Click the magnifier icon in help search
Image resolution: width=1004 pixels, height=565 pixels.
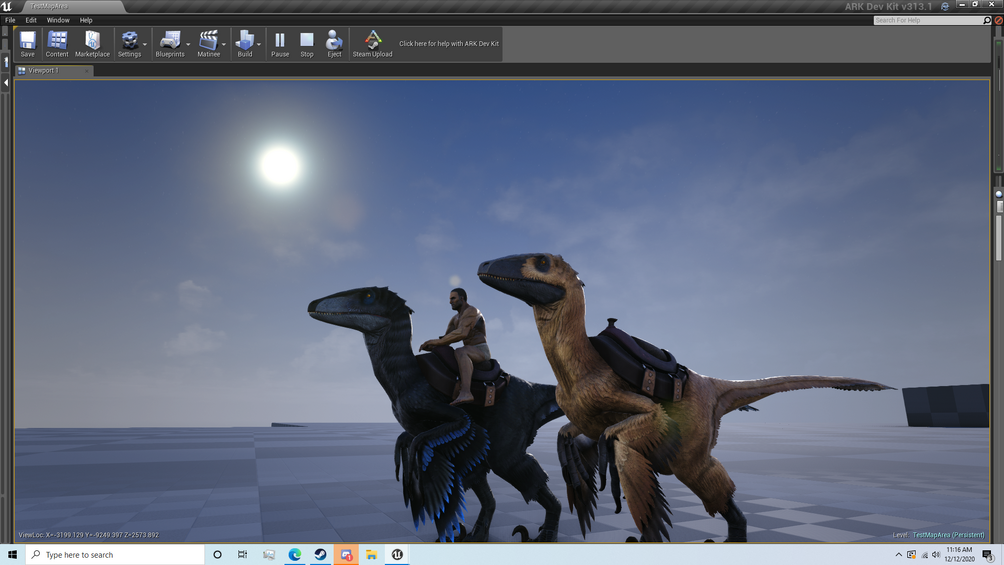987,20
